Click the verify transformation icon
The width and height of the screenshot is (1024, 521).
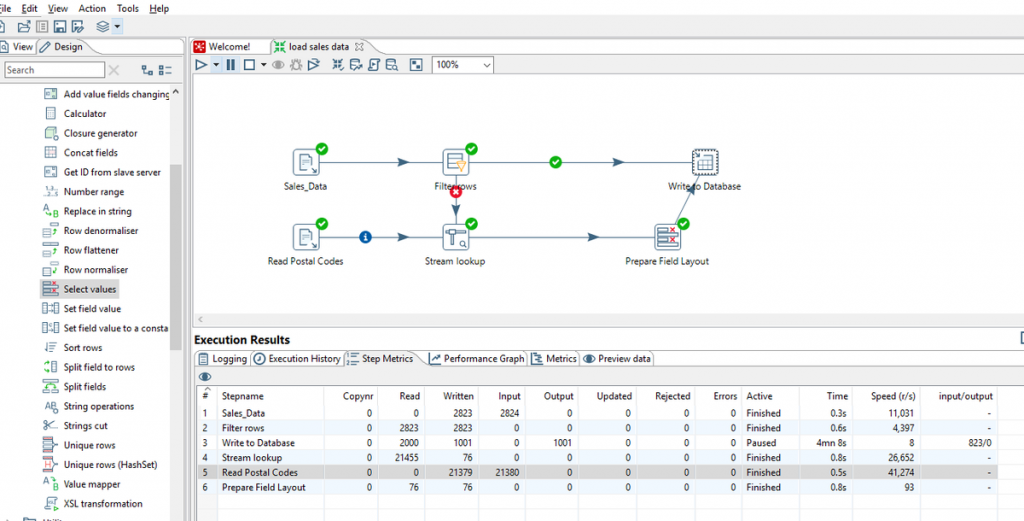(x=338, y=65)
